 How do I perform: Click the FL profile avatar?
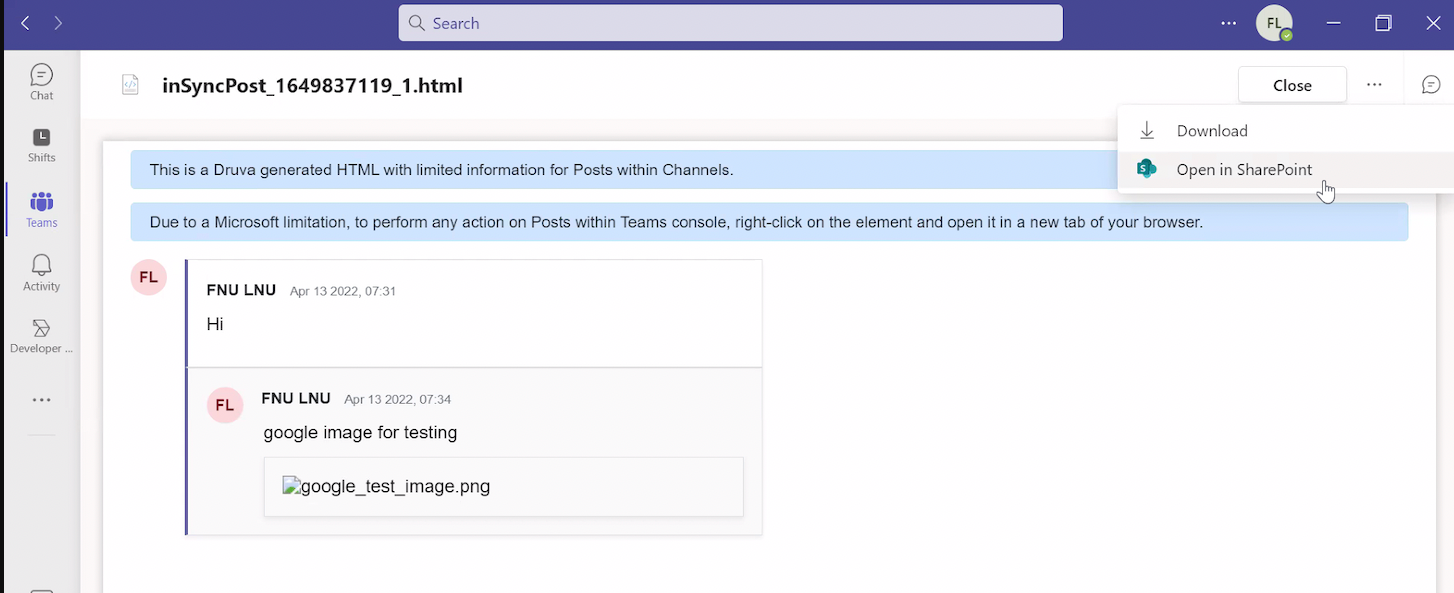point(1273,23)
